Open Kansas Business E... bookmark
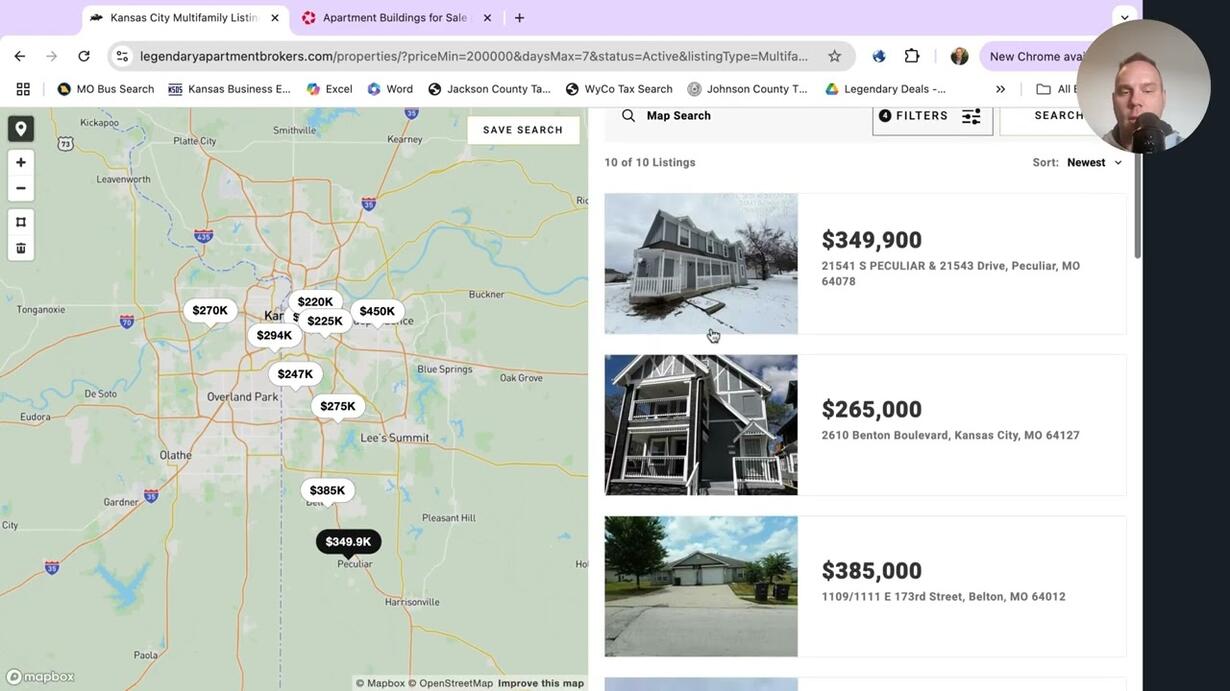This screenshot has height=691, width=1230. click(x=229, y=89)
